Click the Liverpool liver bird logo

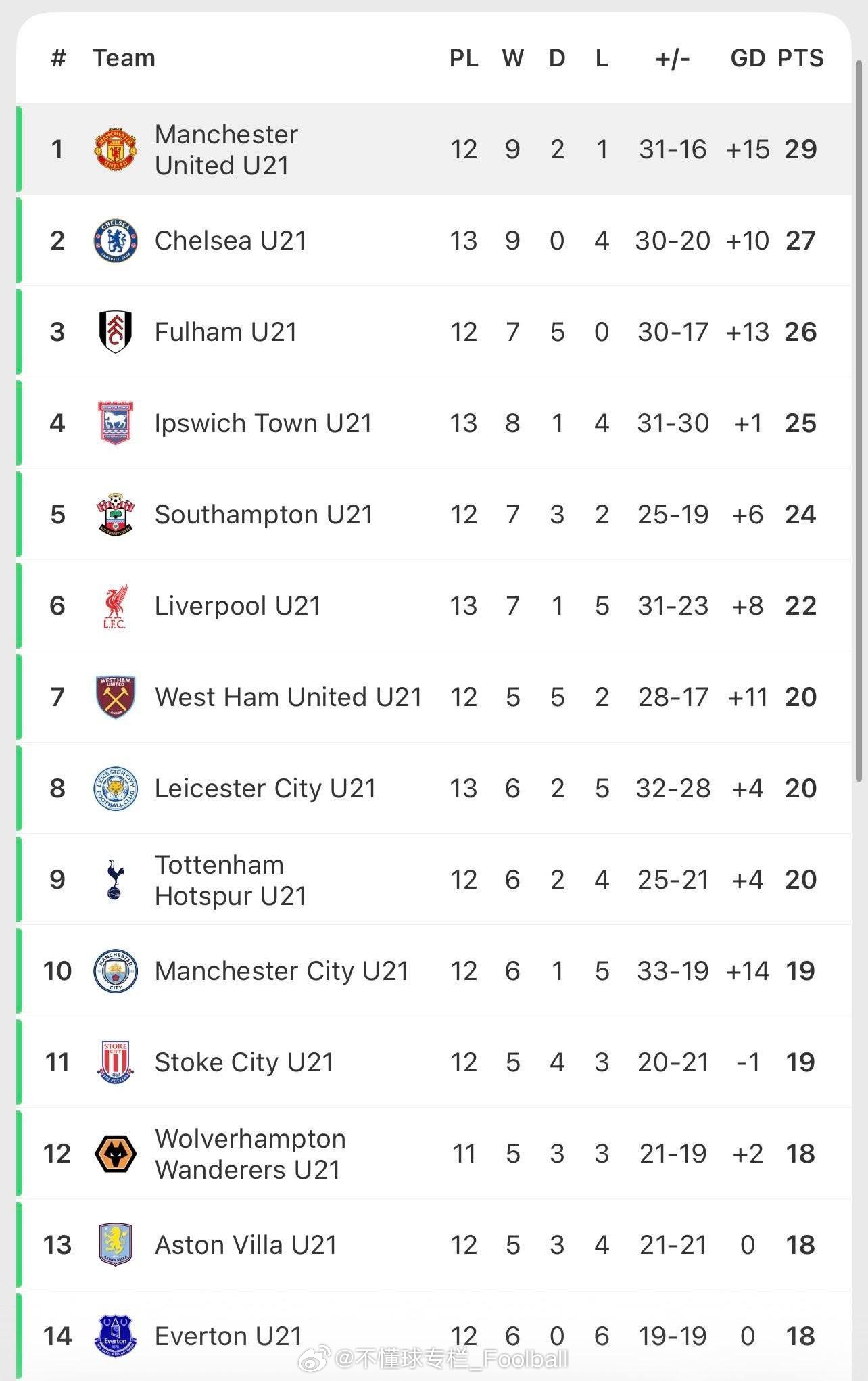116,606
